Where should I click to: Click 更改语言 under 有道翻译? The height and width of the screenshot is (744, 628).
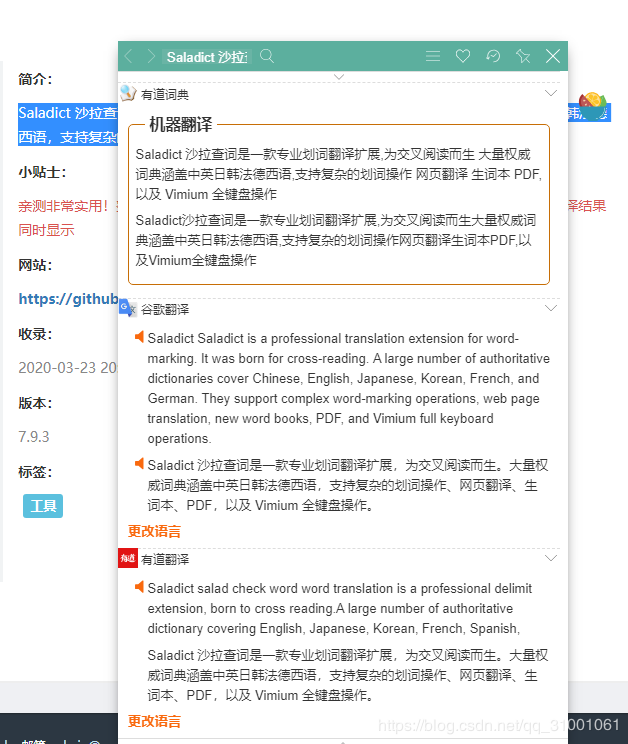click(x=154, y=722)
